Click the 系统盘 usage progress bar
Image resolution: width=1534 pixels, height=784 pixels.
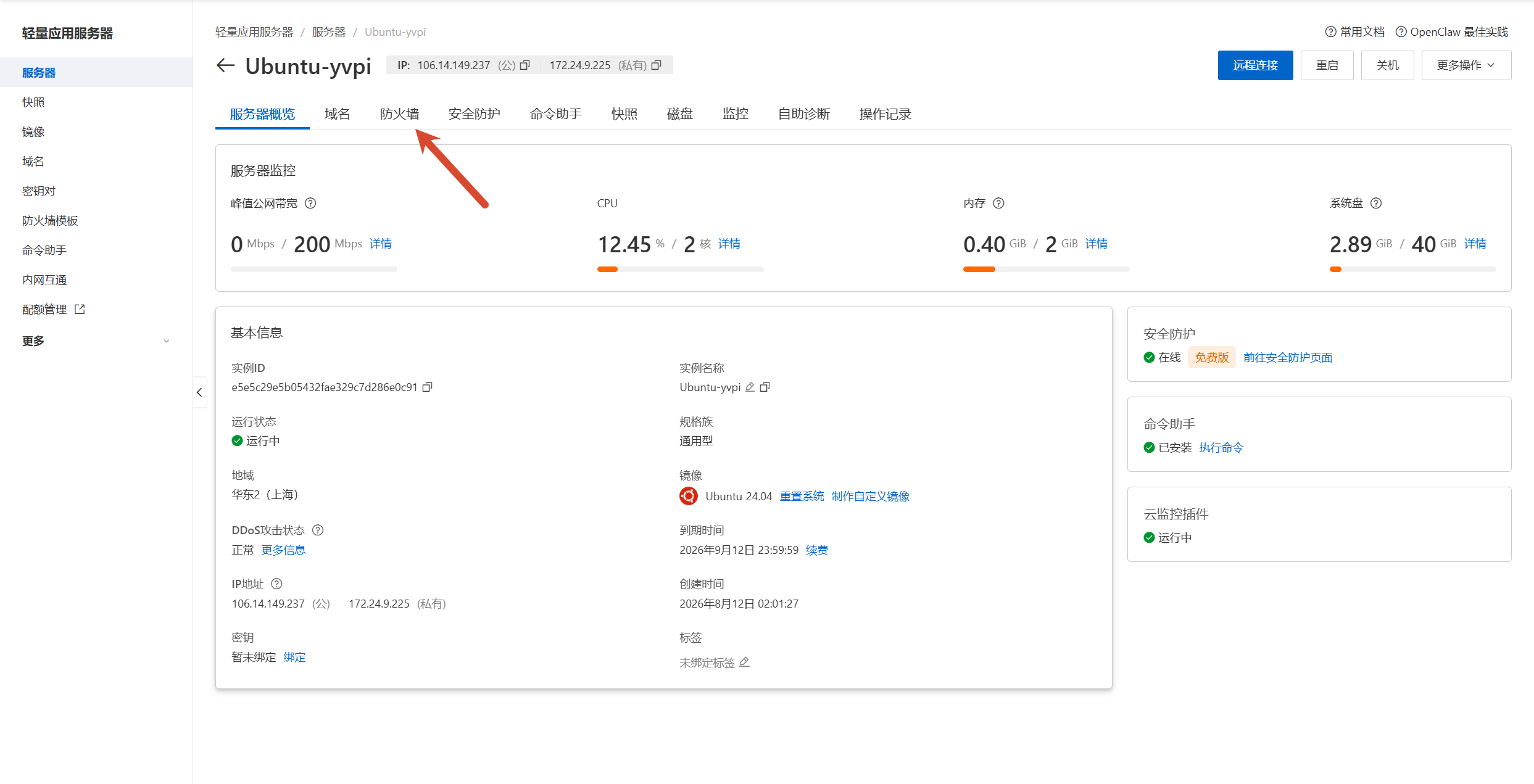pos(1412,269)
